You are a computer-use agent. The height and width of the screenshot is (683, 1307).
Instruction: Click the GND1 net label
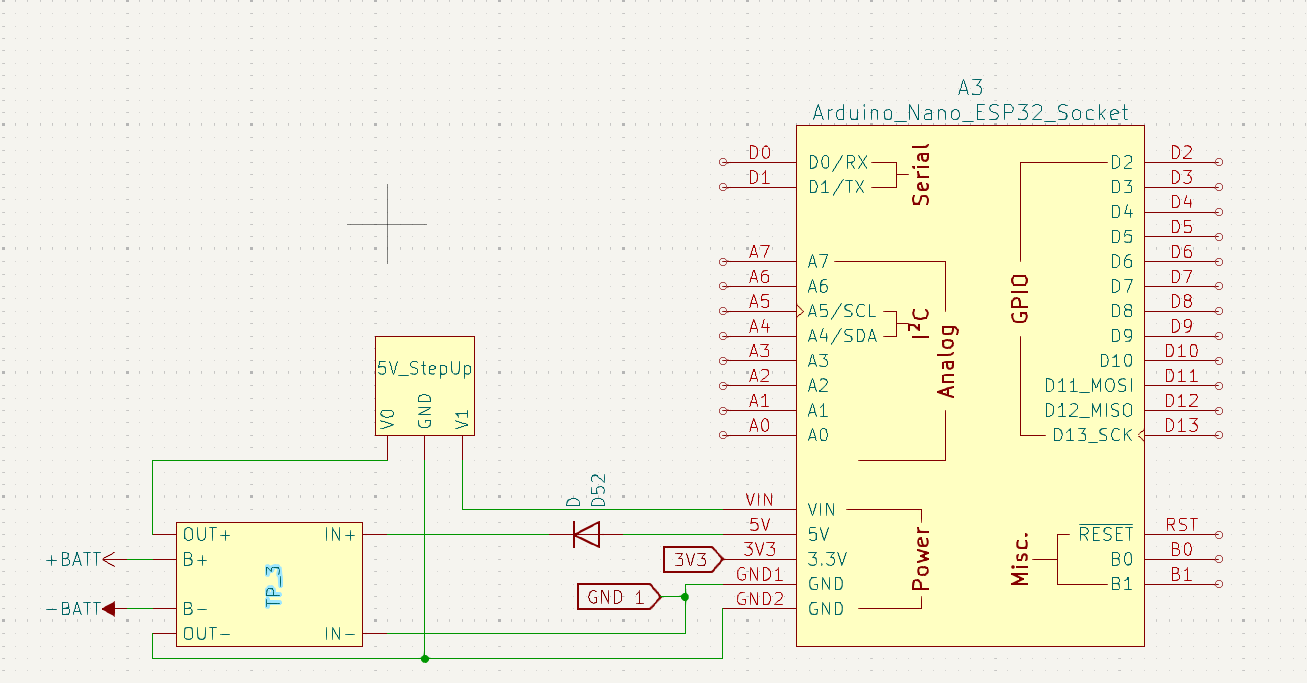pyautogui.click(x=760, y=575)
